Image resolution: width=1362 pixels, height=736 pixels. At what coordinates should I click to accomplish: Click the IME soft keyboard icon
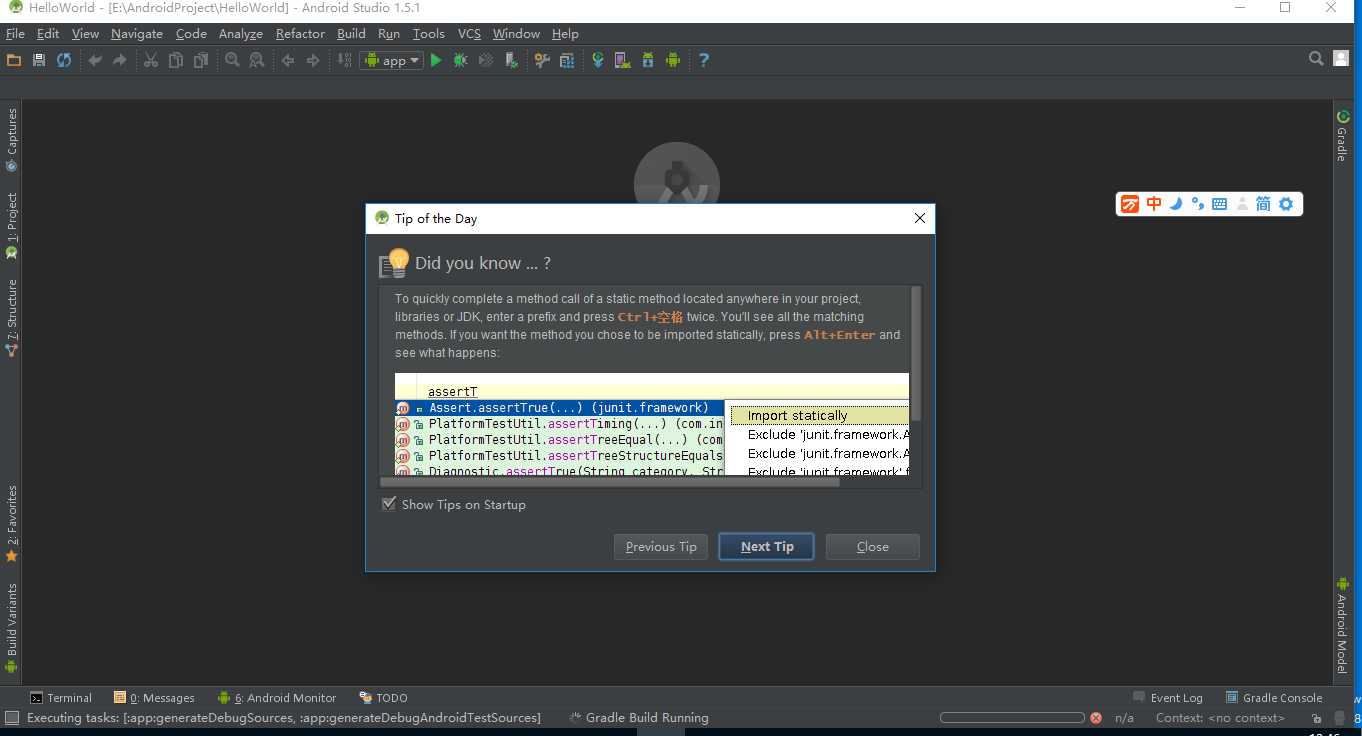(1219, 204)
